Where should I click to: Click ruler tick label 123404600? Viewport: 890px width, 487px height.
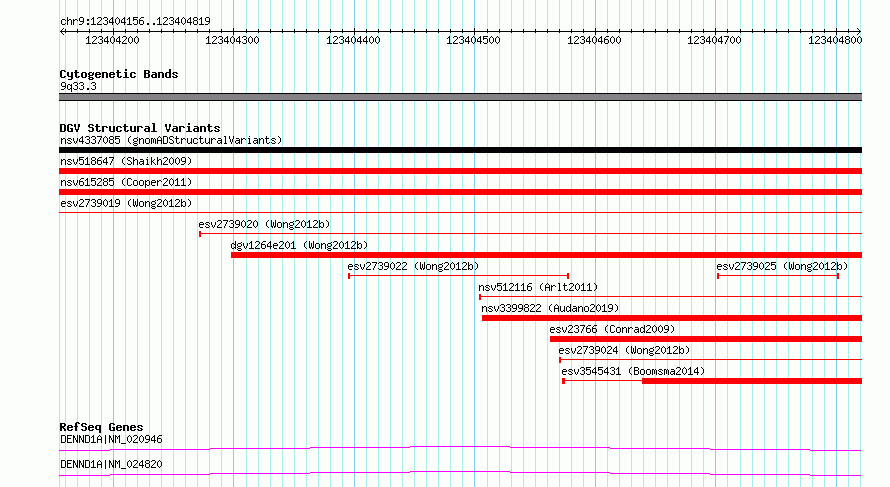(x=594, y=40)
